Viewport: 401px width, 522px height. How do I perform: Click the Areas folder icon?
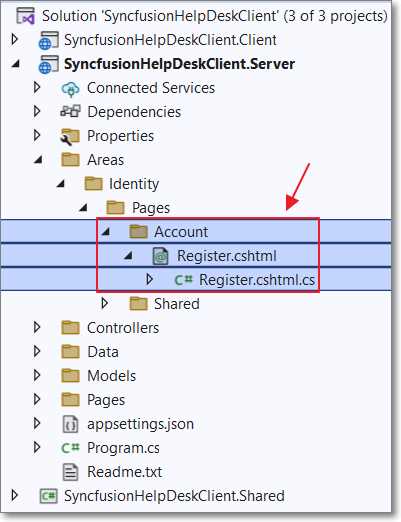click(x=71, y=160)
